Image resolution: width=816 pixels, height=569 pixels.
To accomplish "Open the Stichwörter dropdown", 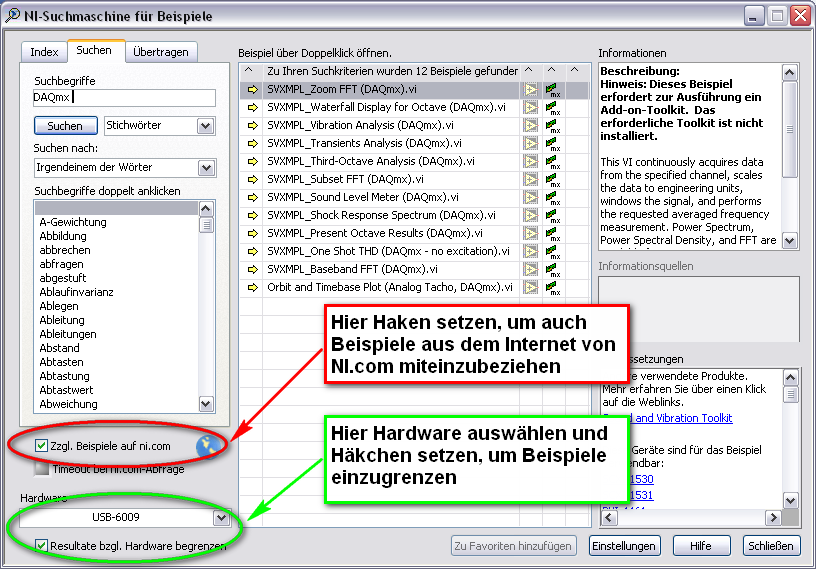I will point(206,125).
